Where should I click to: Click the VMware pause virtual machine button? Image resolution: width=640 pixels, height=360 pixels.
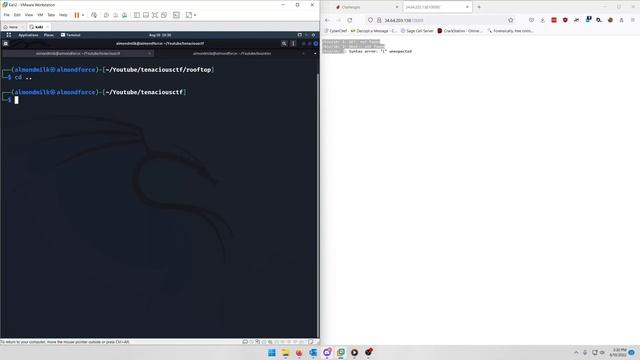pos(77,15)
